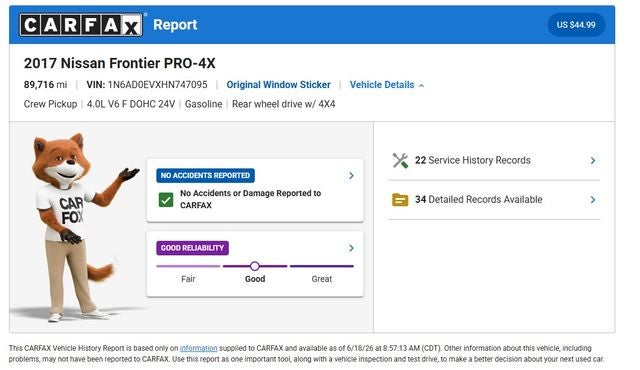Click the 4.0L V6 F DOHC 24V engine text
The width and height of the screenshot is (640, 370).
click(x=131, y=104)
